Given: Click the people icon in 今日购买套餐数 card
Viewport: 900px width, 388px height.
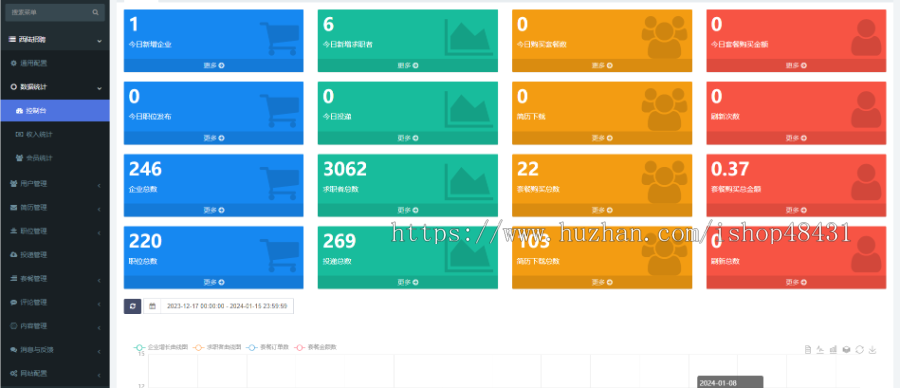Looking at the screenshot, I should point(664,37).
